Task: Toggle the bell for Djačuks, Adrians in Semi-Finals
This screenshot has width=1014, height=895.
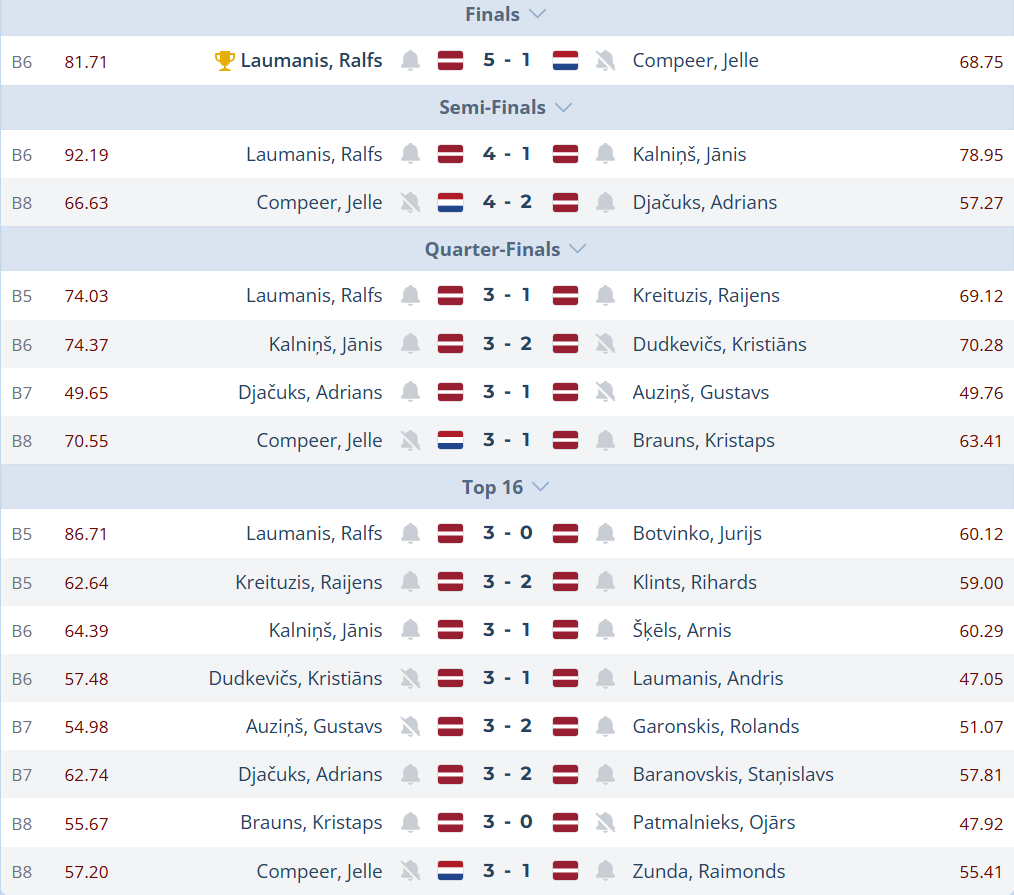Action: (x=605, y=203)
